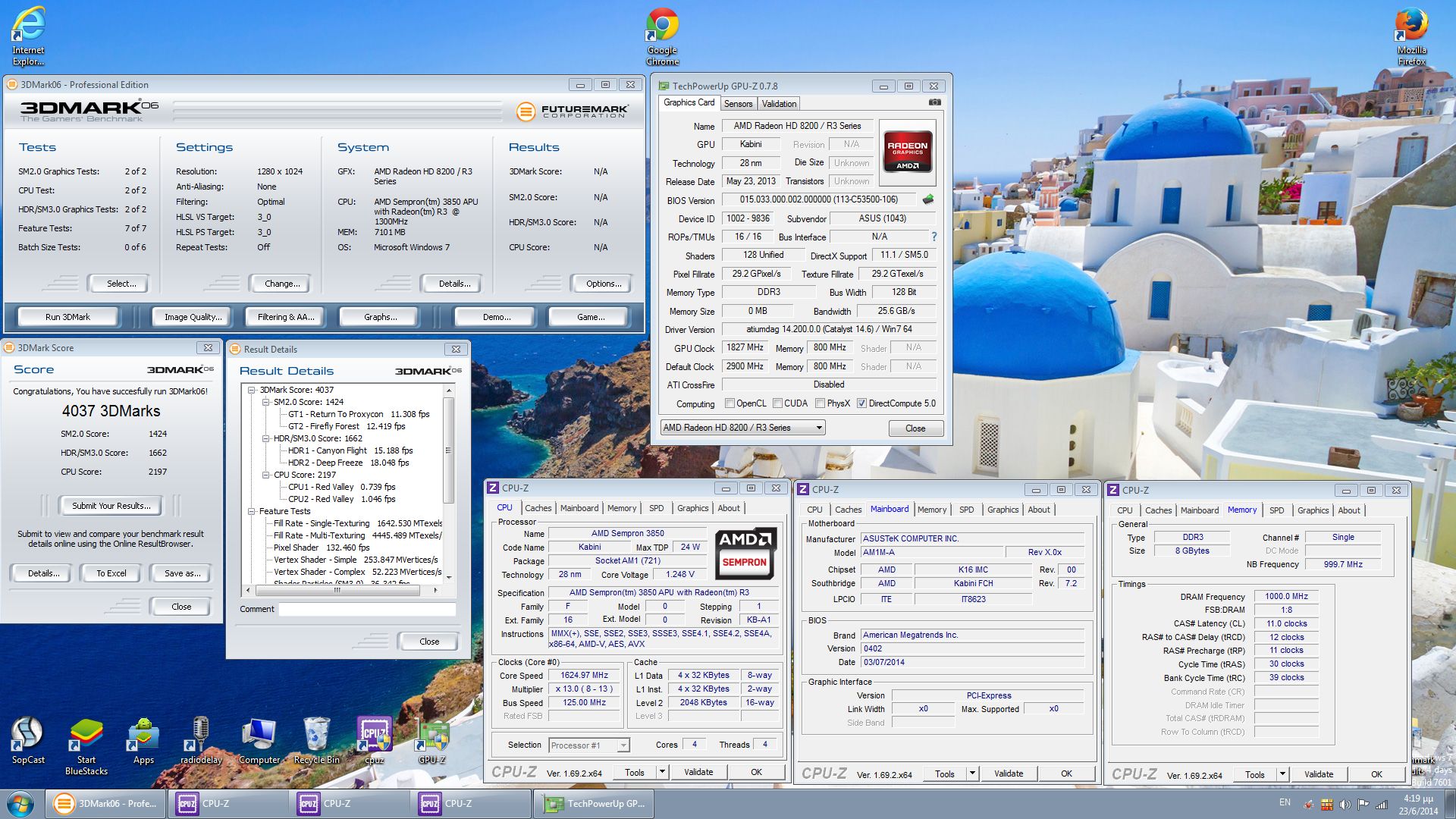
Task: Click horizontal scrollbar in Result Details
Action: point(344,590)
